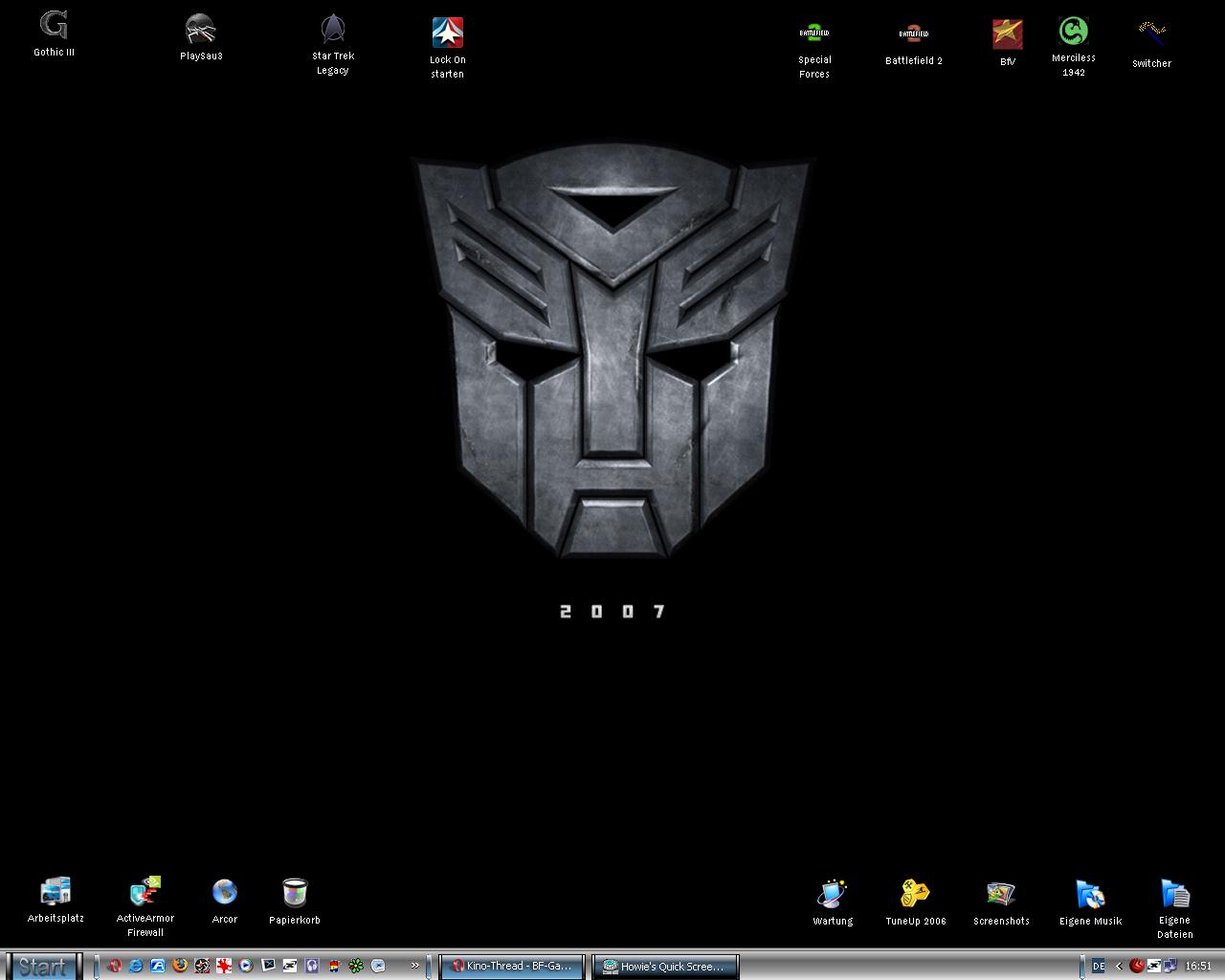
Task: Open Battlefield Special Forces shortcut
Action: tap(814, 49)
